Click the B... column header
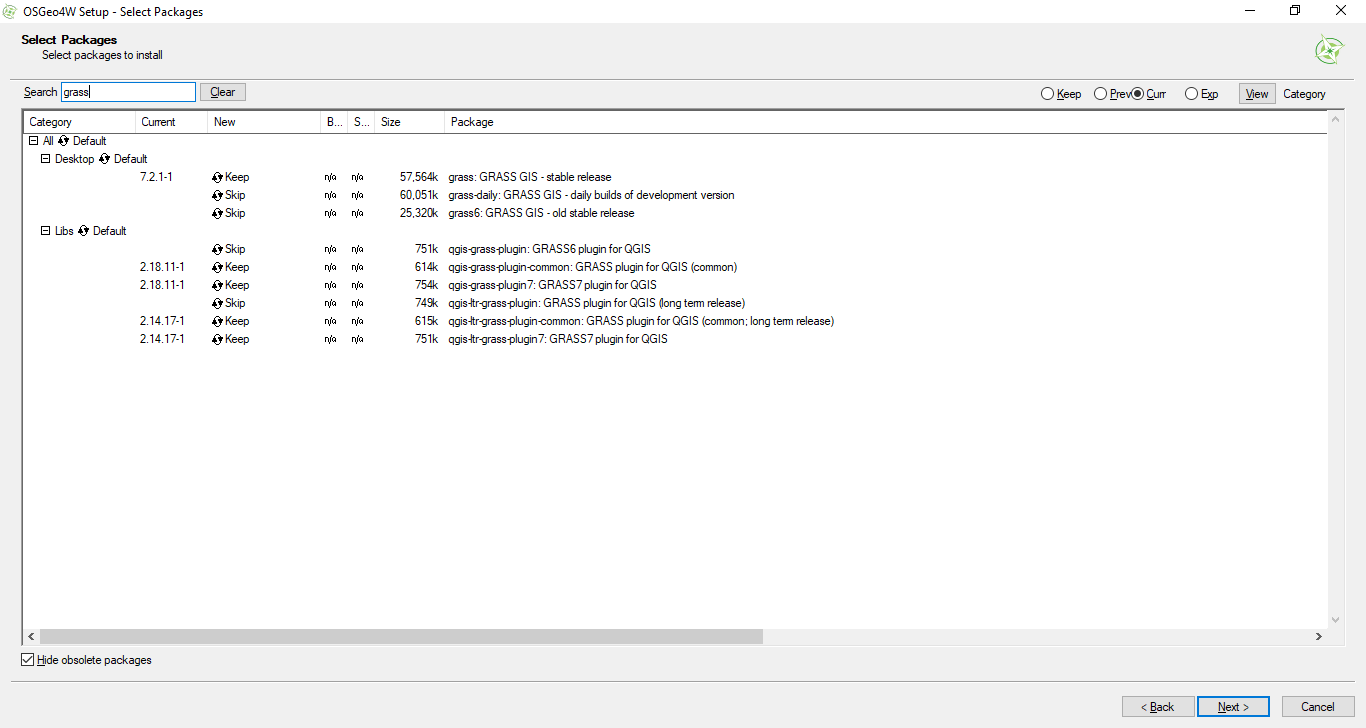The width and height of the screenshot is (1366, 728). (x=334, y=122)
